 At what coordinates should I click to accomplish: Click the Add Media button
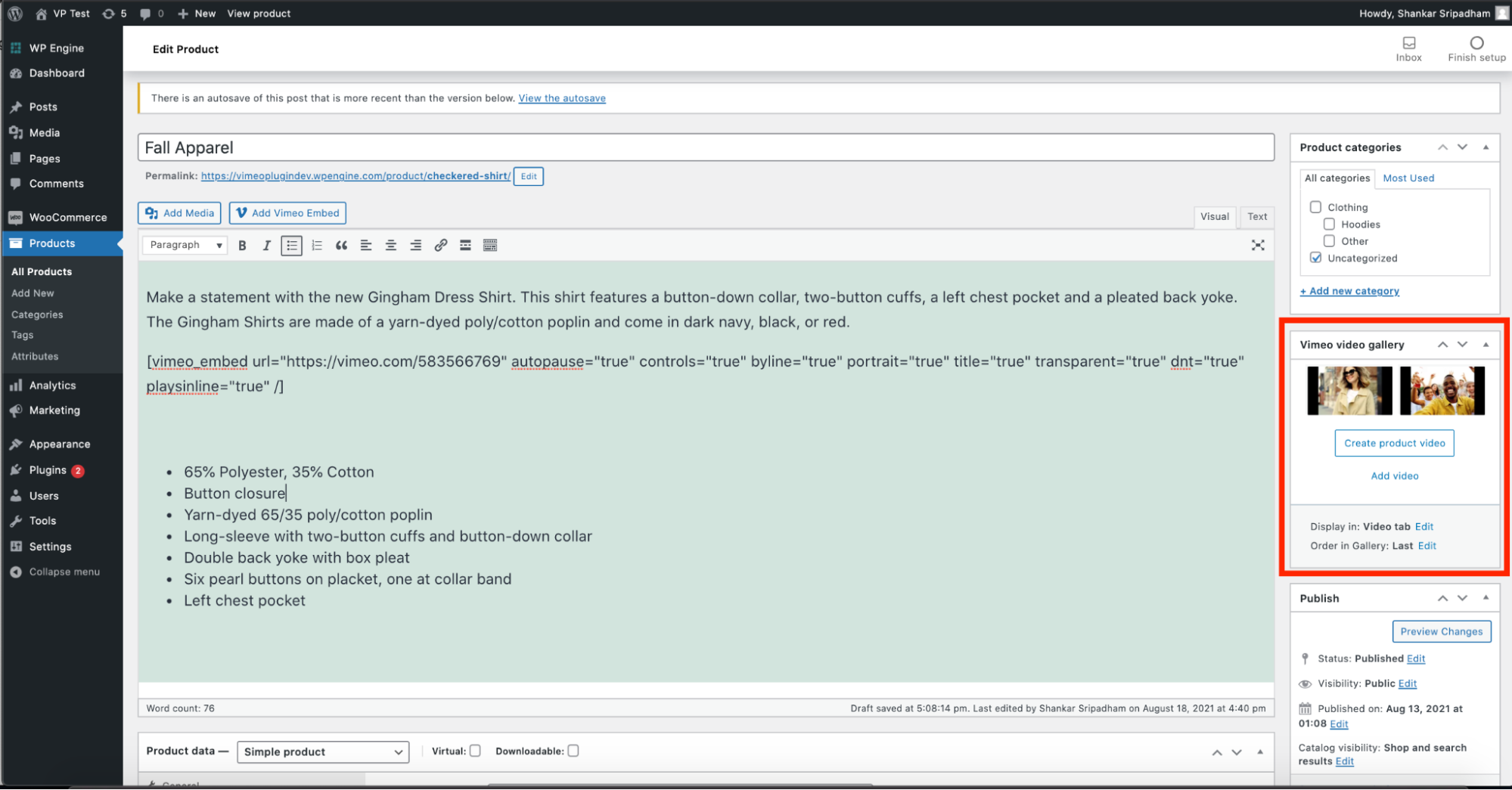(x=179, y=213)
